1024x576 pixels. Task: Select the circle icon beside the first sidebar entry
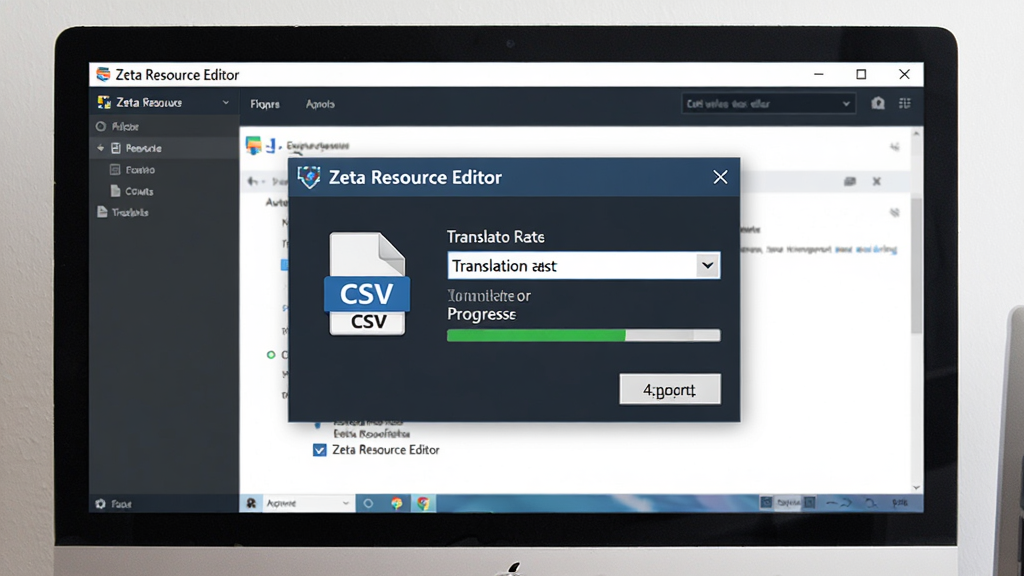[101, 126]
